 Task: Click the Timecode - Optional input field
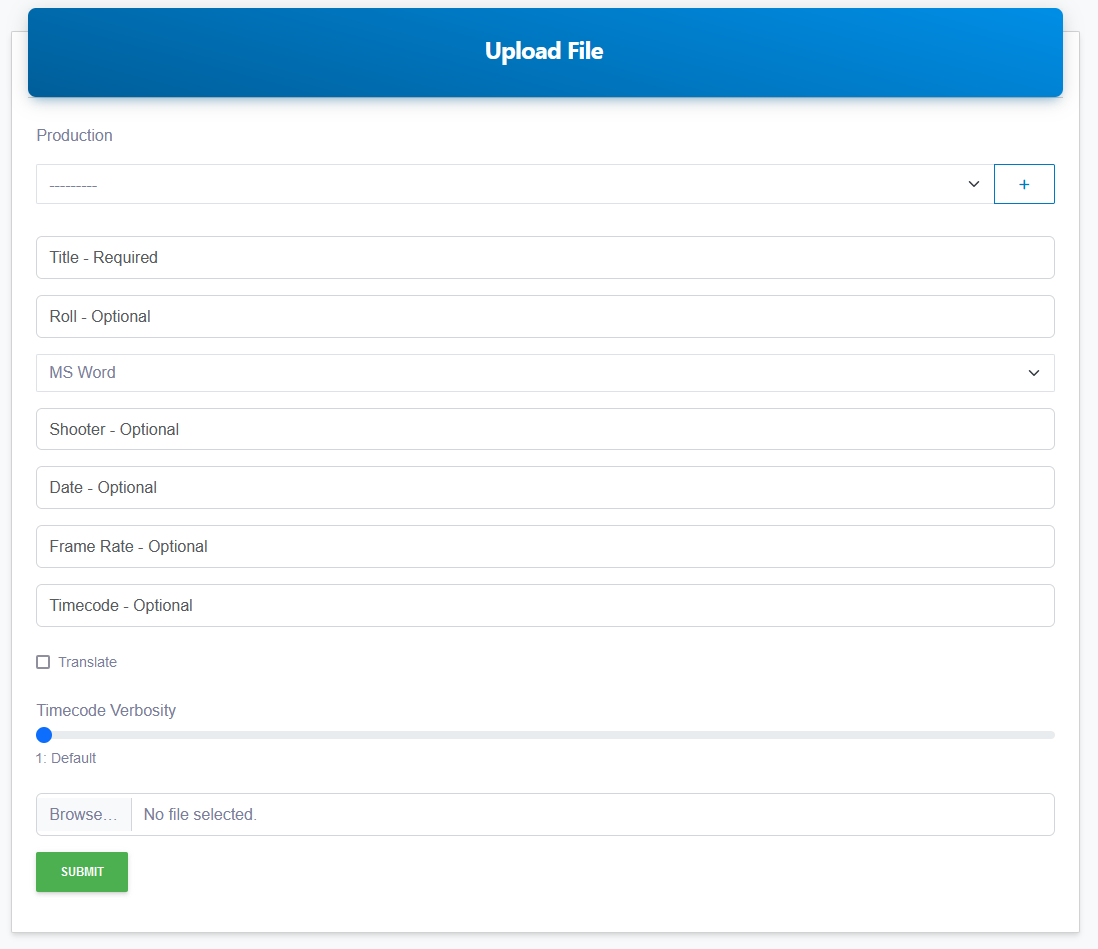(544, 605)
